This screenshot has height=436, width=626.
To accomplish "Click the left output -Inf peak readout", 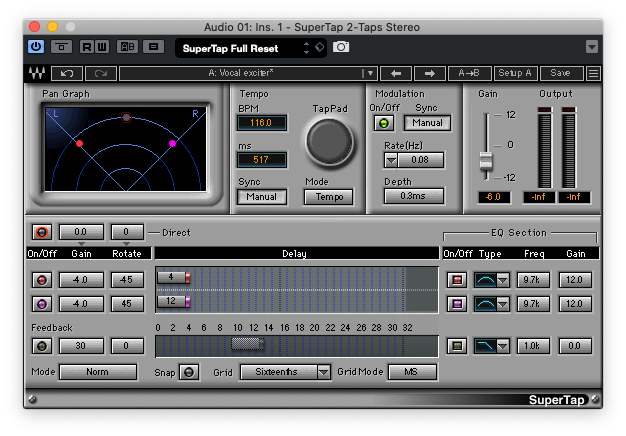I will [539, 197].
